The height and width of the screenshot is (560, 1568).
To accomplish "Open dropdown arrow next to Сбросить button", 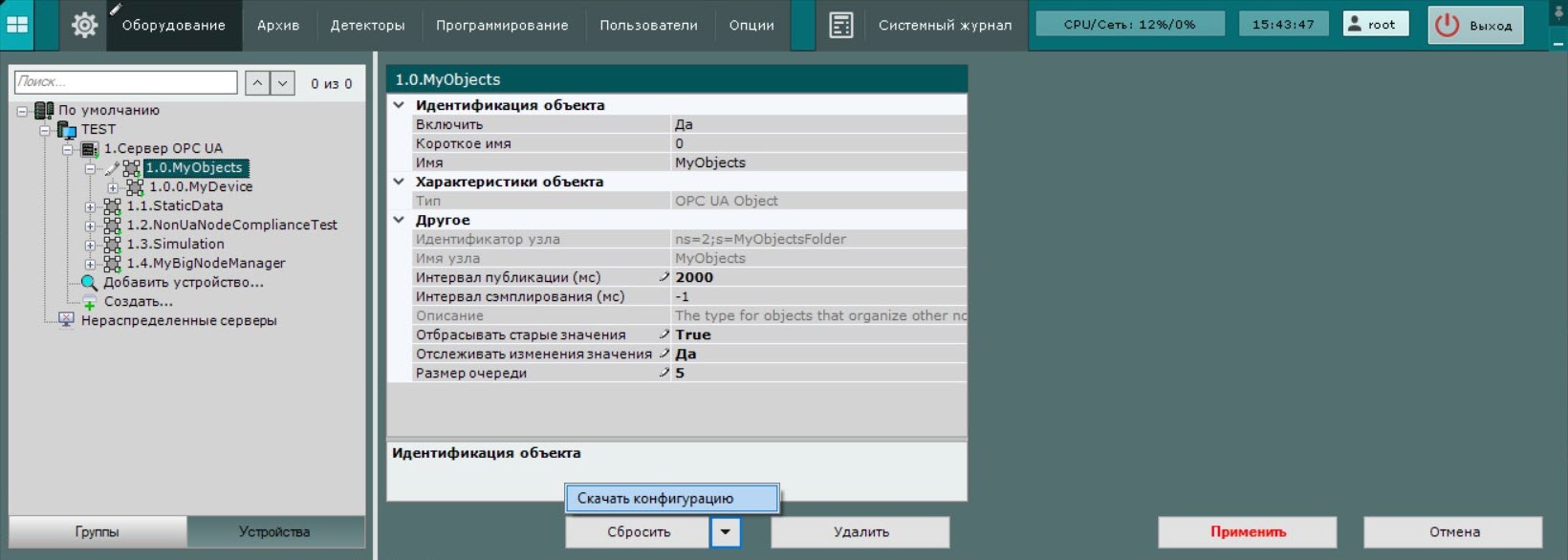I will (726, 532).
